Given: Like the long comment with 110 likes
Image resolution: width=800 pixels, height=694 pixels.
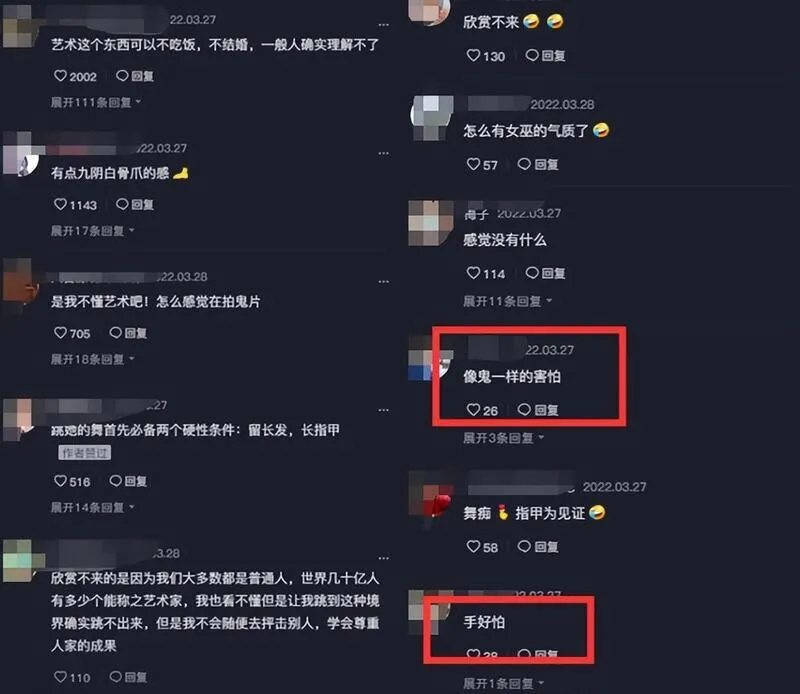Looking at the screenshot, I should (60, 677).
